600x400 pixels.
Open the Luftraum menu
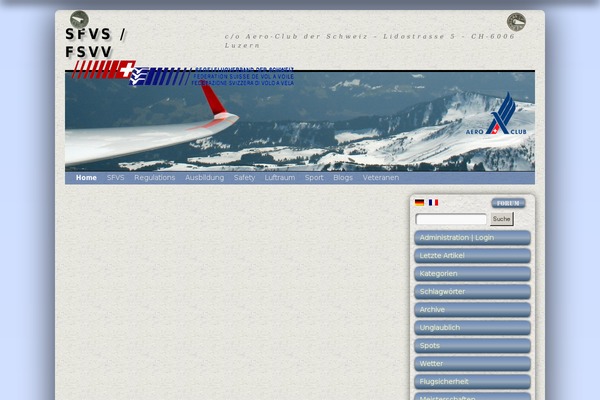click(x=280, y=178)
